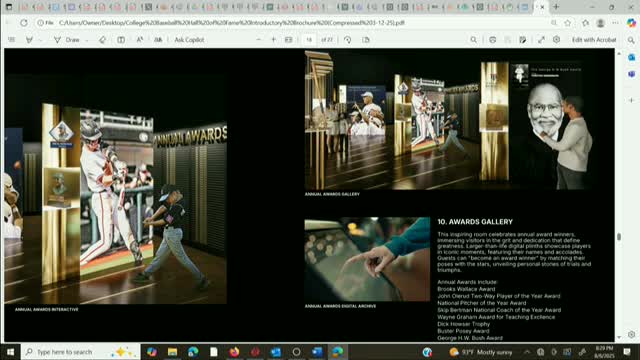This screenshot has height=360, width=640.
Task: Open the notifications center icon
Action: pyautogui.click(x=627, y=352)
